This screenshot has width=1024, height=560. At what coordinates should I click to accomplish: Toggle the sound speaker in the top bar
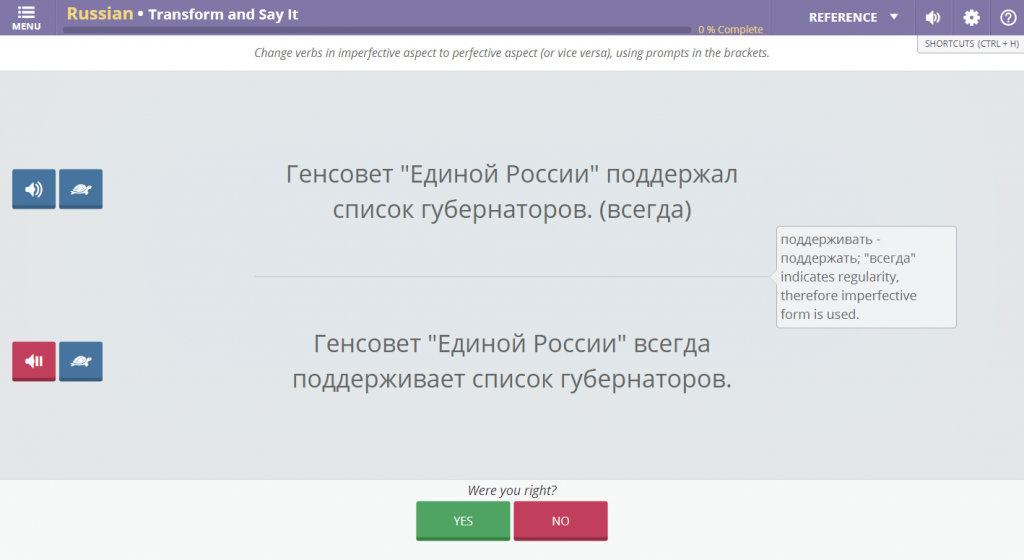(933, 17)
